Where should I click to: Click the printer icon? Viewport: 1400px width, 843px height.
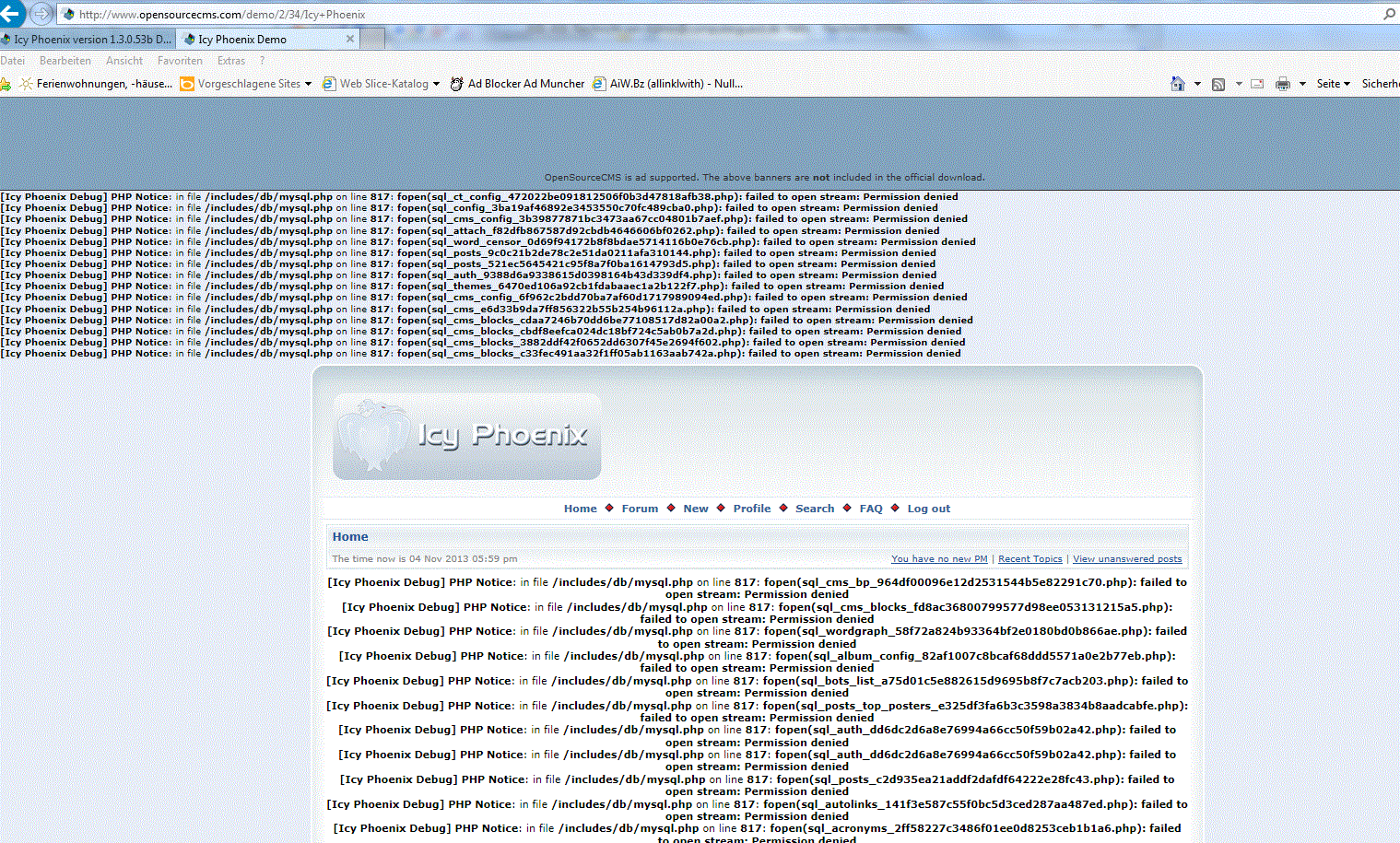coord(1282,84)
